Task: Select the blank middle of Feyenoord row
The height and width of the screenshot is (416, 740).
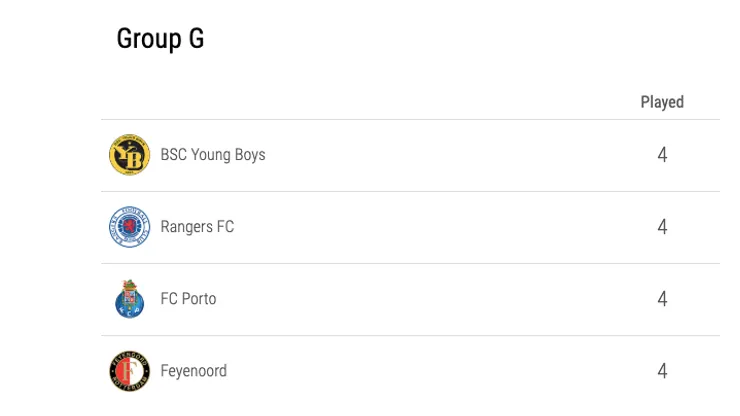Action: point(450,371)
